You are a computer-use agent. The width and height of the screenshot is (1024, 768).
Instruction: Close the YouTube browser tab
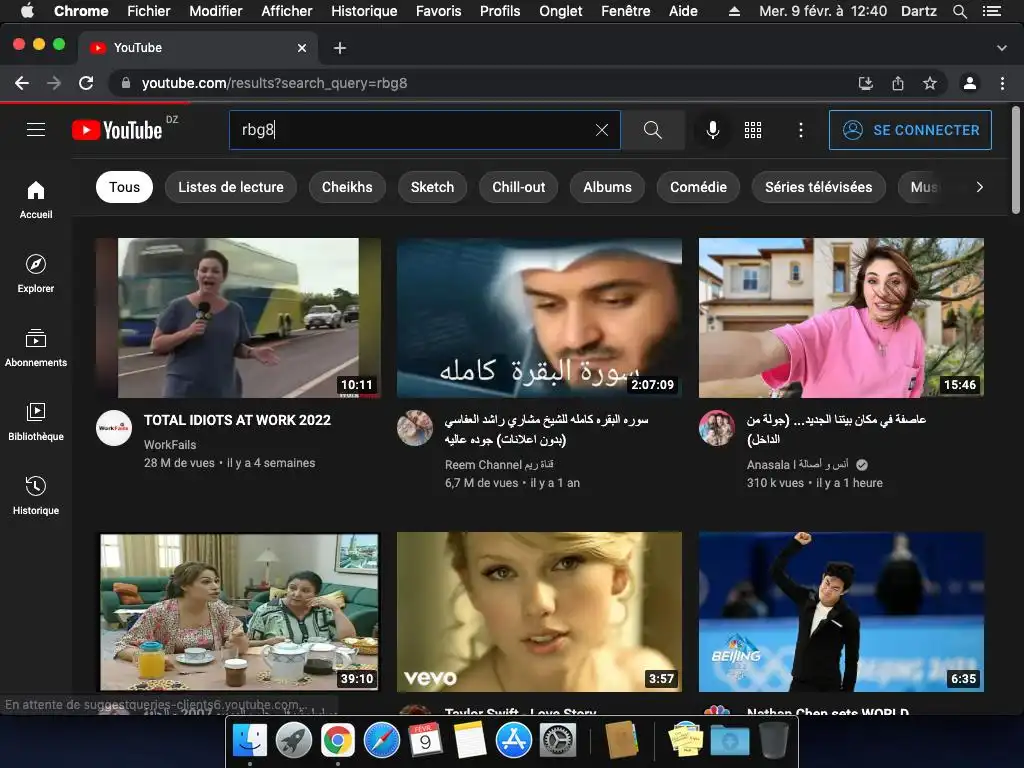[x=302, y=48]
